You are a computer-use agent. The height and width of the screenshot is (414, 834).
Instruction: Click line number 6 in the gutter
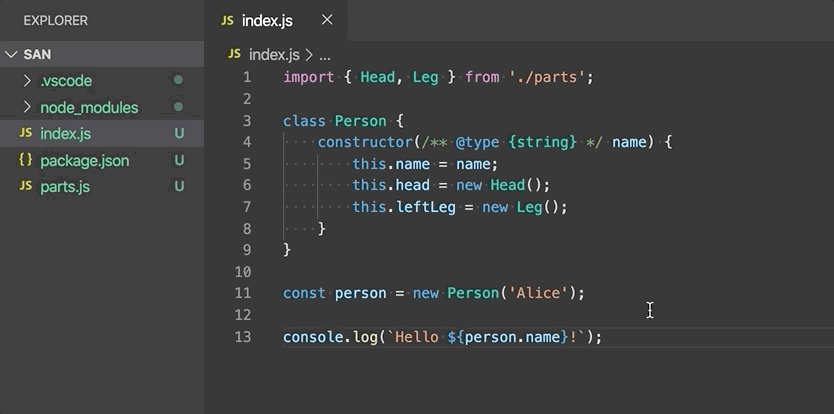pyautogui.click(x=247, y=185)
